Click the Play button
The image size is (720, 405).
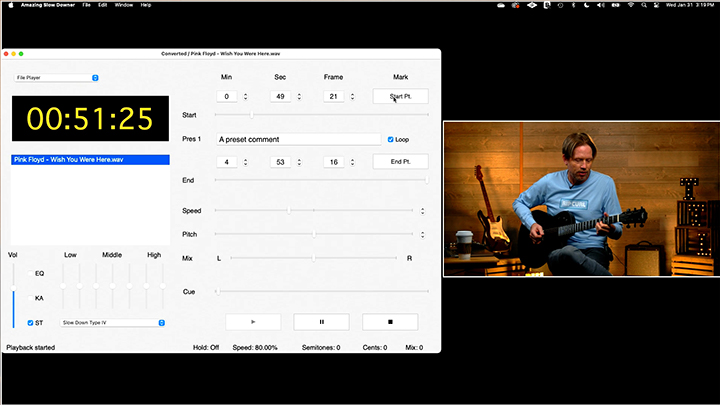point(253,322)
